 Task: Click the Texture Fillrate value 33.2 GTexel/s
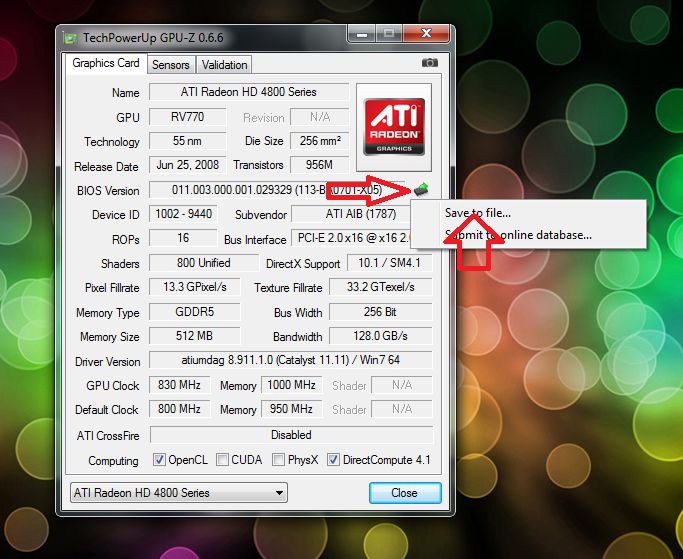click(x=381, y=287)
